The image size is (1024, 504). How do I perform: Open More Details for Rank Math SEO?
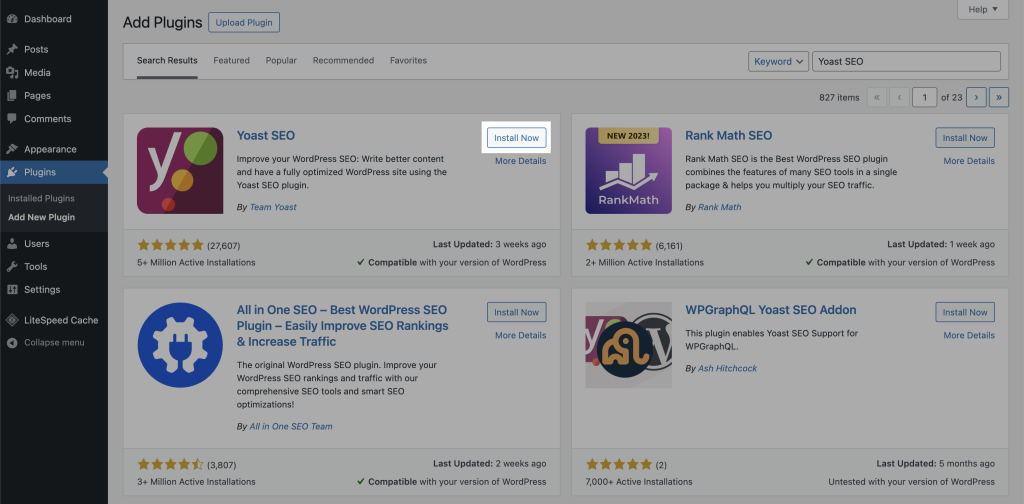click(968, 161)
